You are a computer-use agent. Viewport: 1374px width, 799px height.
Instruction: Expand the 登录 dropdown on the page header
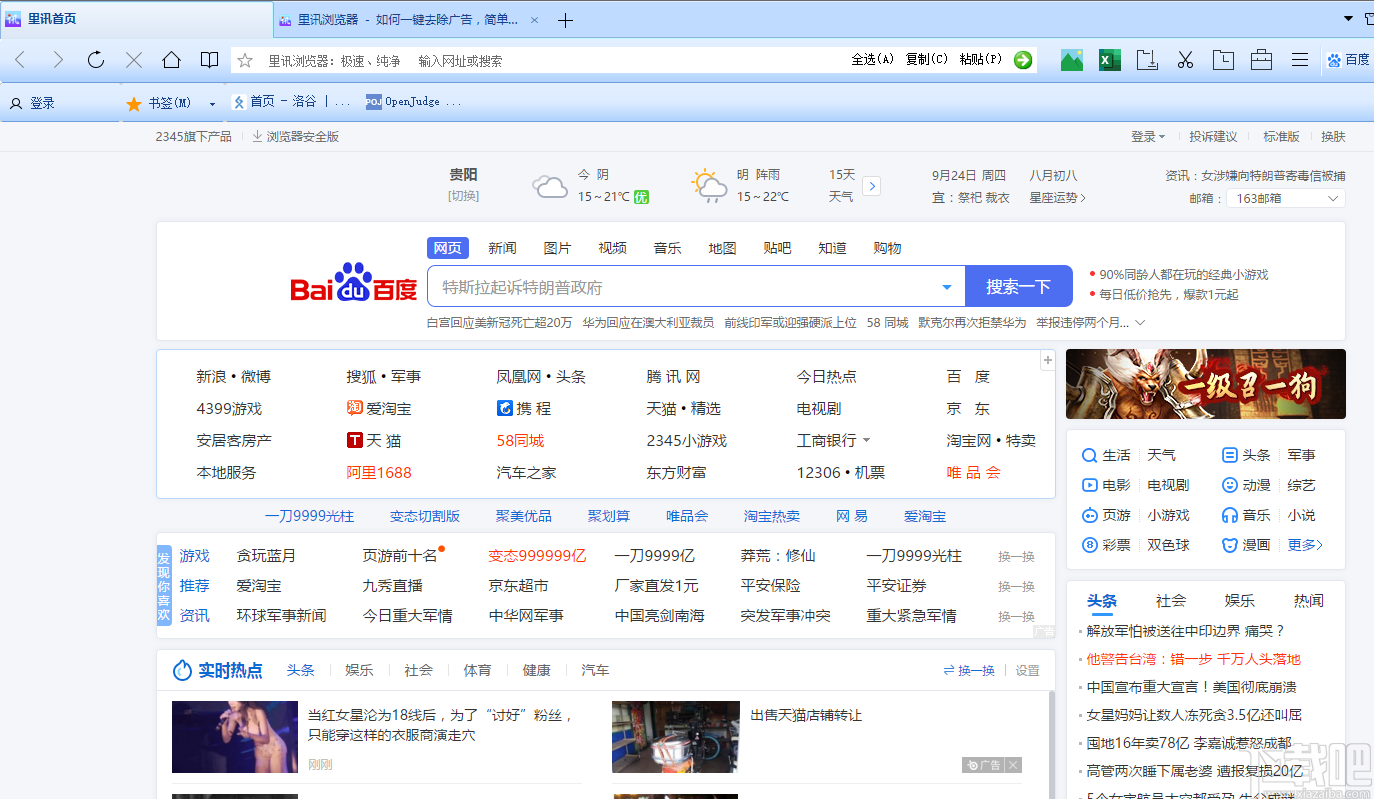pos(1148,137)
